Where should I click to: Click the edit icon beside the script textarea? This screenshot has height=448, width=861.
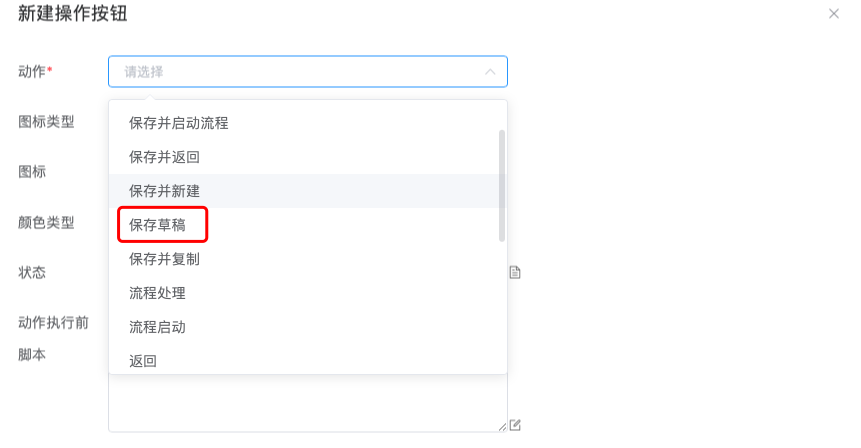515,425
